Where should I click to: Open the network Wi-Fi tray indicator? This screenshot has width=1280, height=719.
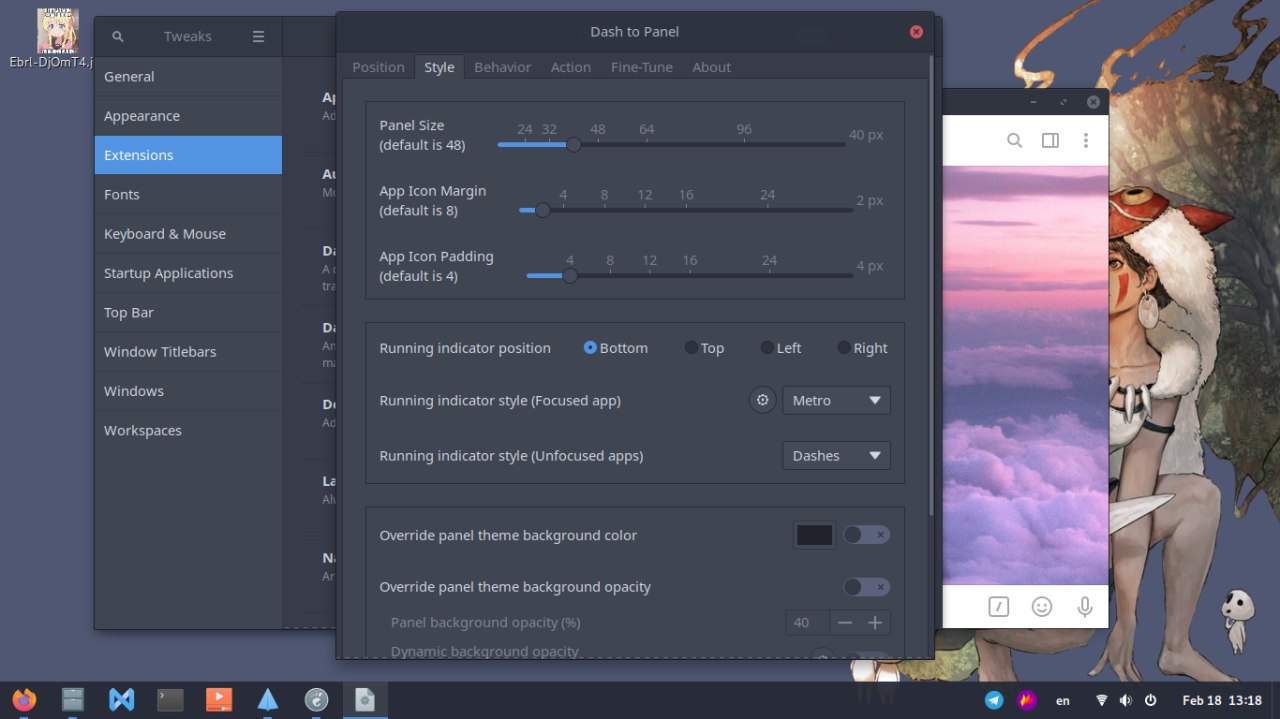[1102, 700]
